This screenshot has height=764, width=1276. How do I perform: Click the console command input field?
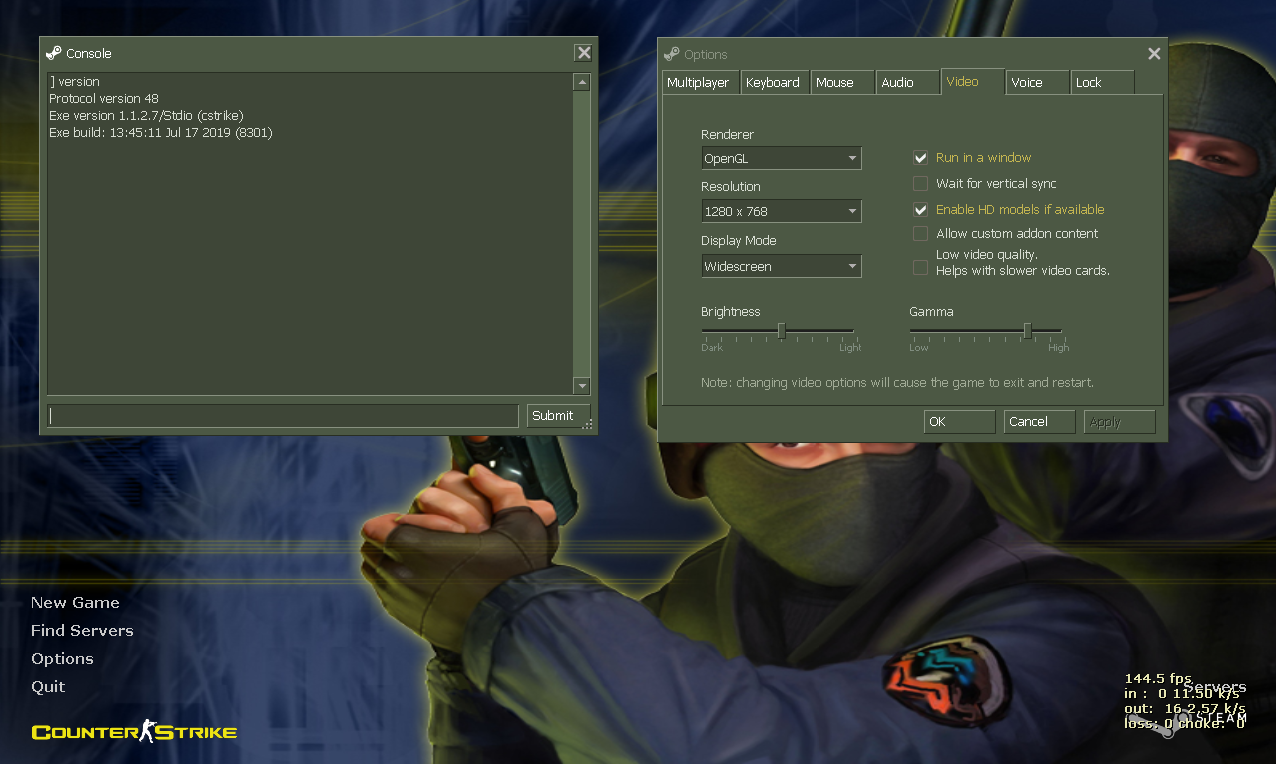click(x=283, y=416)
